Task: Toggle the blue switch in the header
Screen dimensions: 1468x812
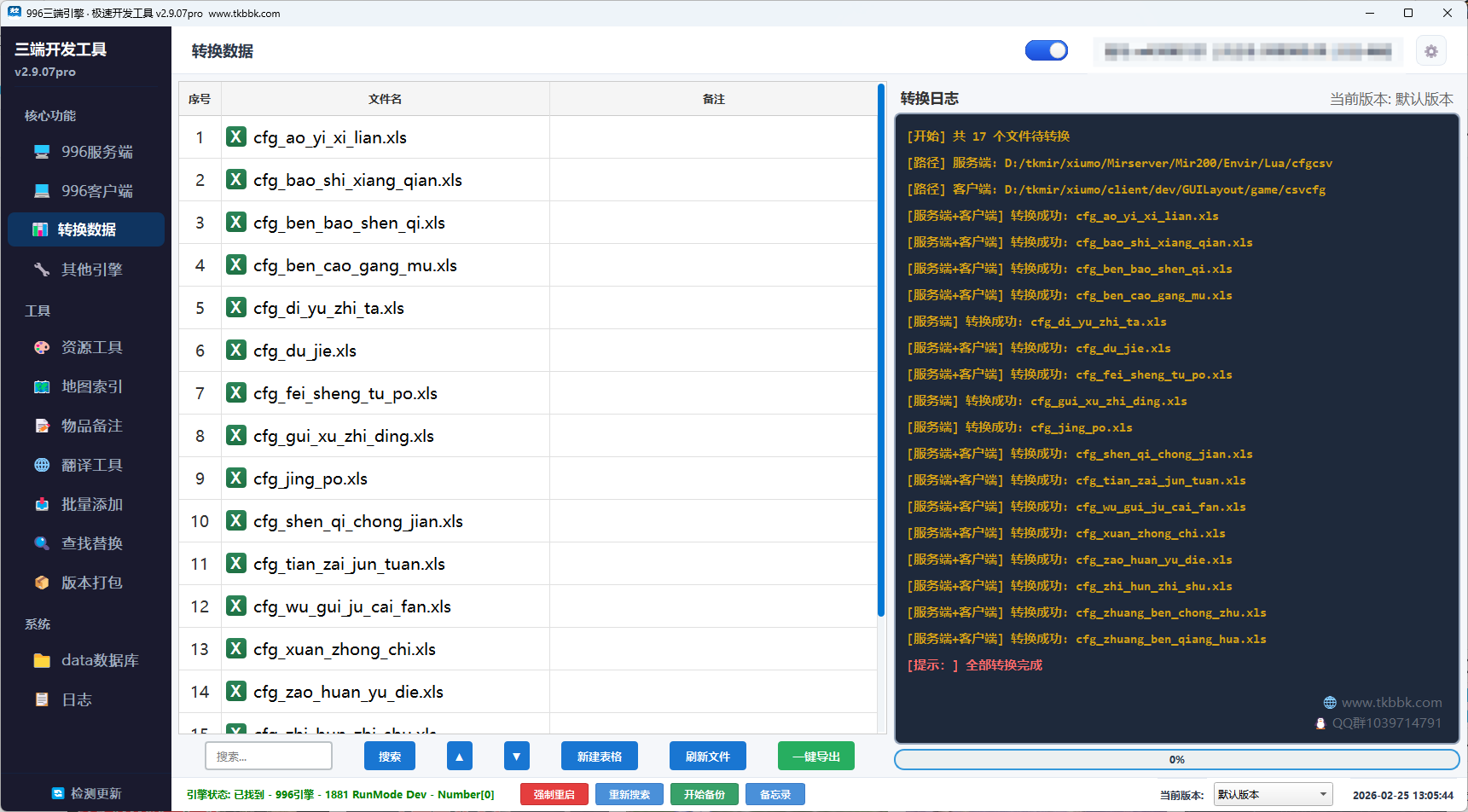Action: pos(1046,51)
